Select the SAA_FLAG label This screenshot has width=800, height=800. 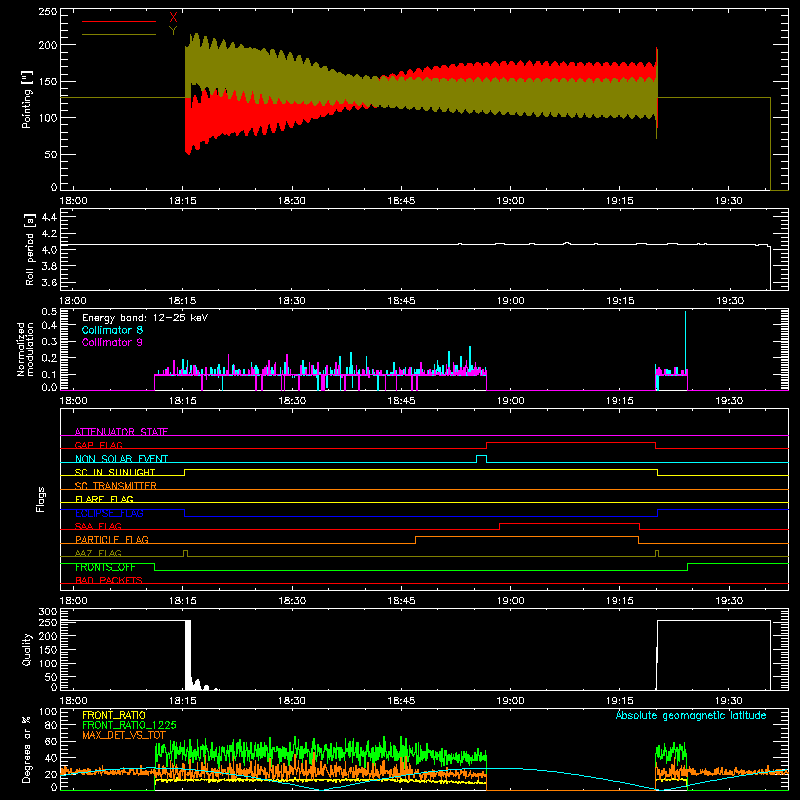point(98,526)
